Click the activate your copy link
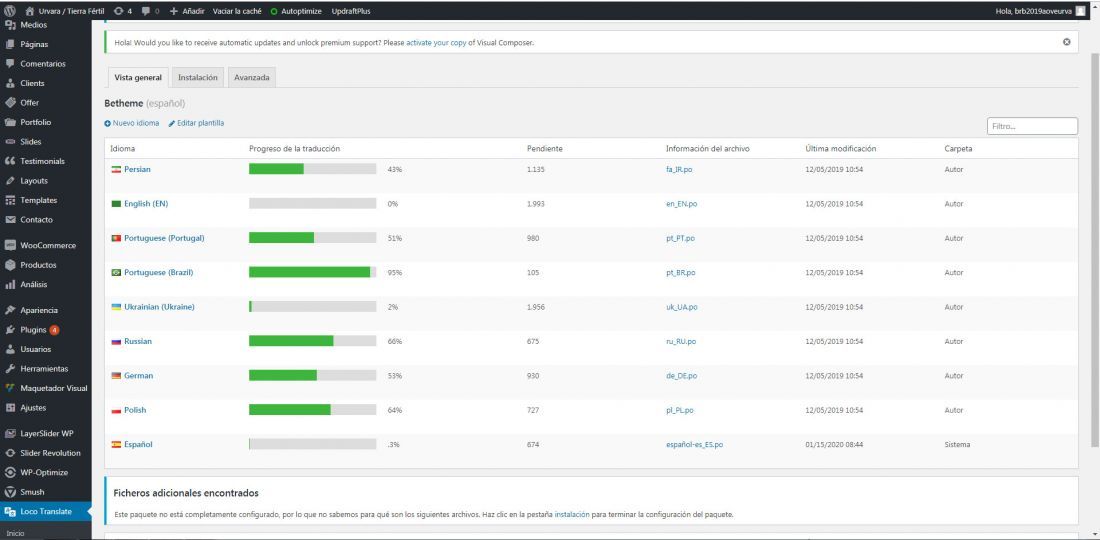 (436, 43)
